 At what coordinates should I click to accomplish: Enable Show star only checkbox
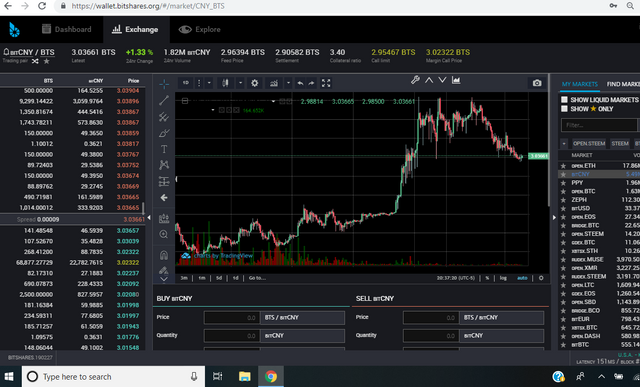(x=564, y=109)
